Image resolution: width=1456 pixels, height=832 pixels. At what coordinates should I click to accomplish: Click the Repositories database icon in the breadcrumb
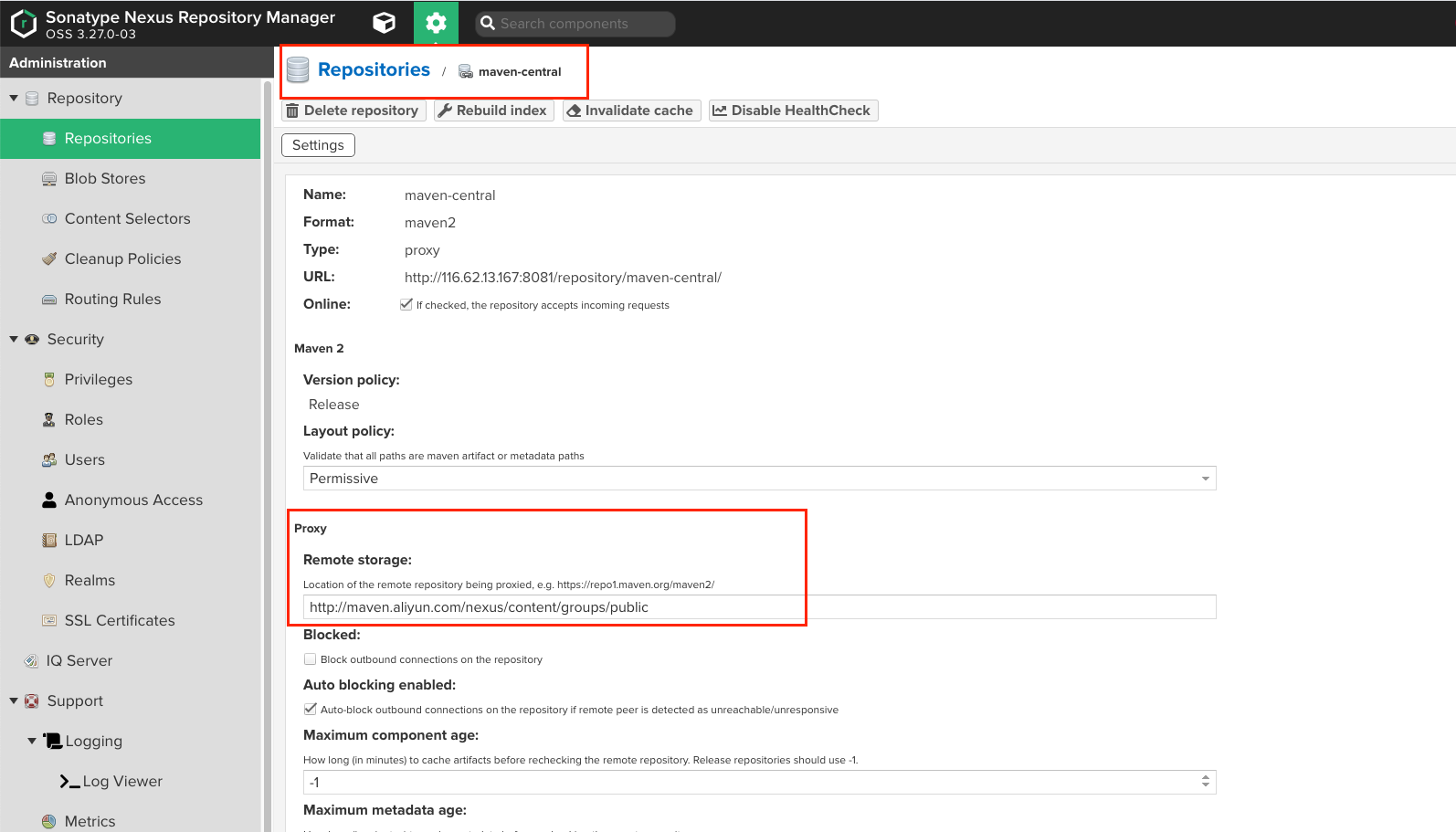(x=298, y=70)
